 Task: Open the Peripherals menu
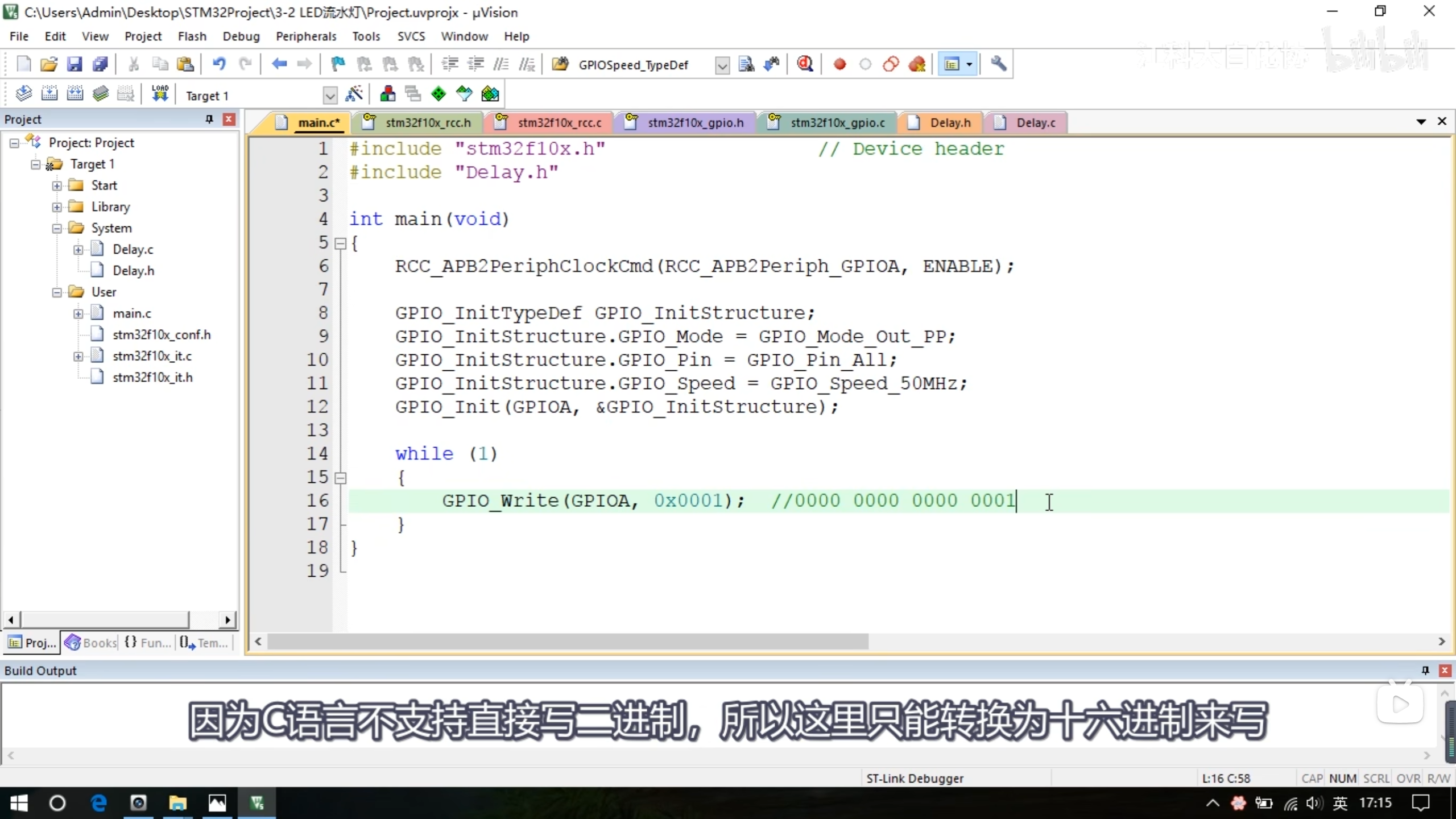point(305,36)
